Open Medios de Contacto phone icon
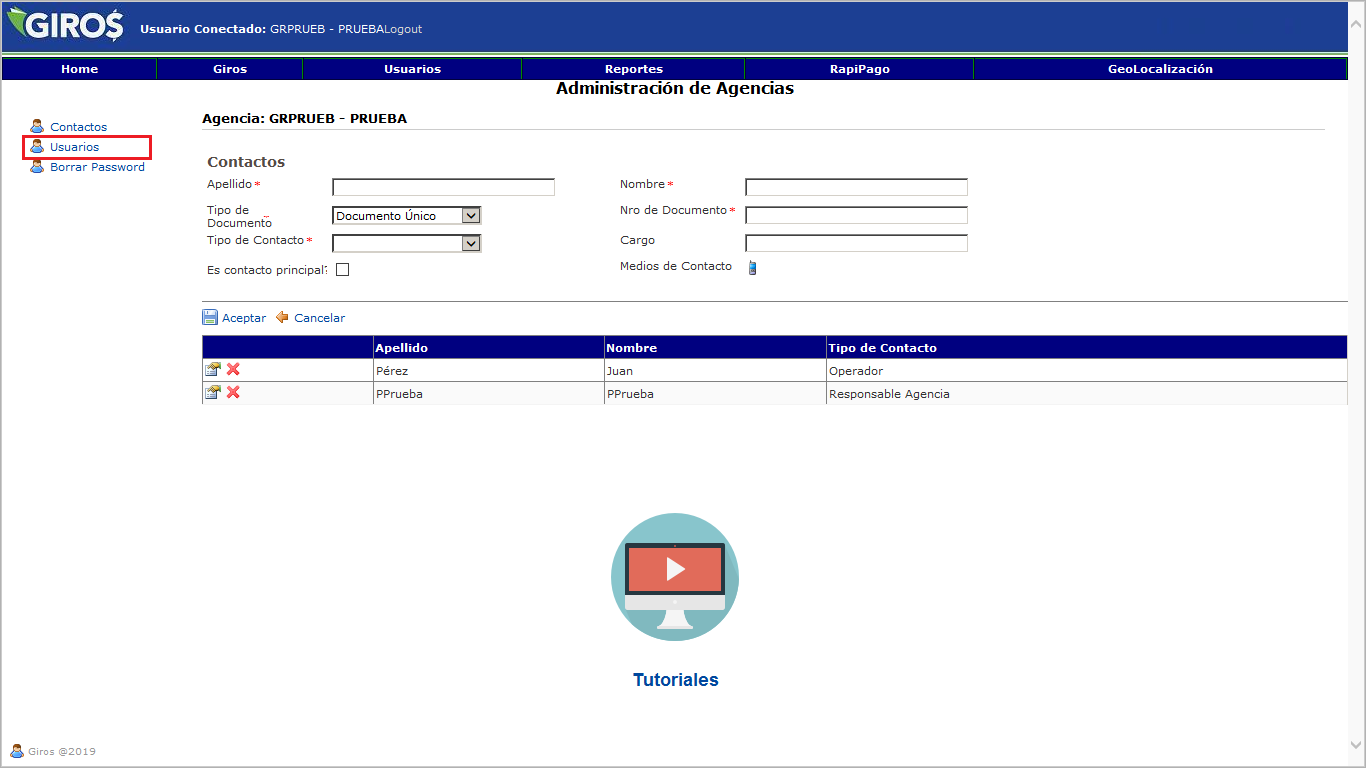 pyautogui.click(x=753, y=267)
